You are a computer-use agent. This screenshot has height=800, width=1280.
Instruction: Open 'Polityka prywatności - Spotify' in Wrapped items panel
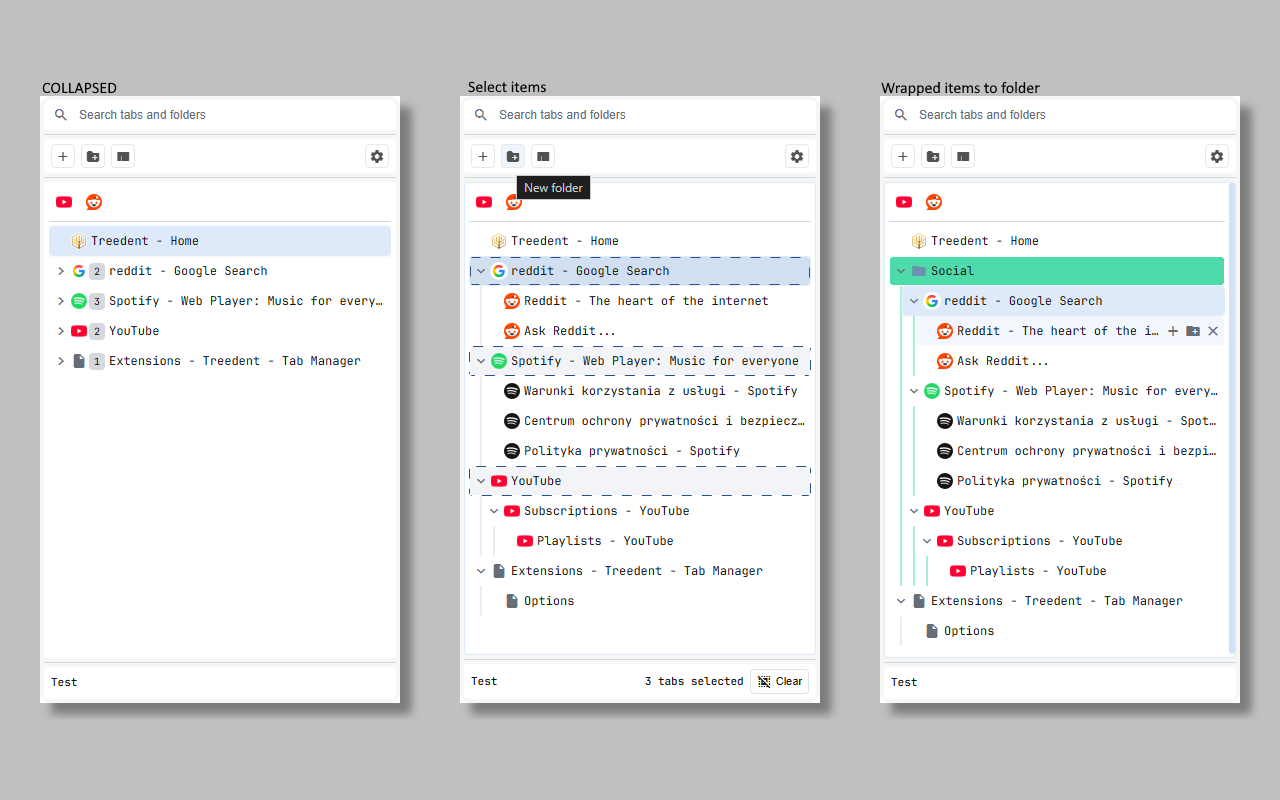[1069, 481]
